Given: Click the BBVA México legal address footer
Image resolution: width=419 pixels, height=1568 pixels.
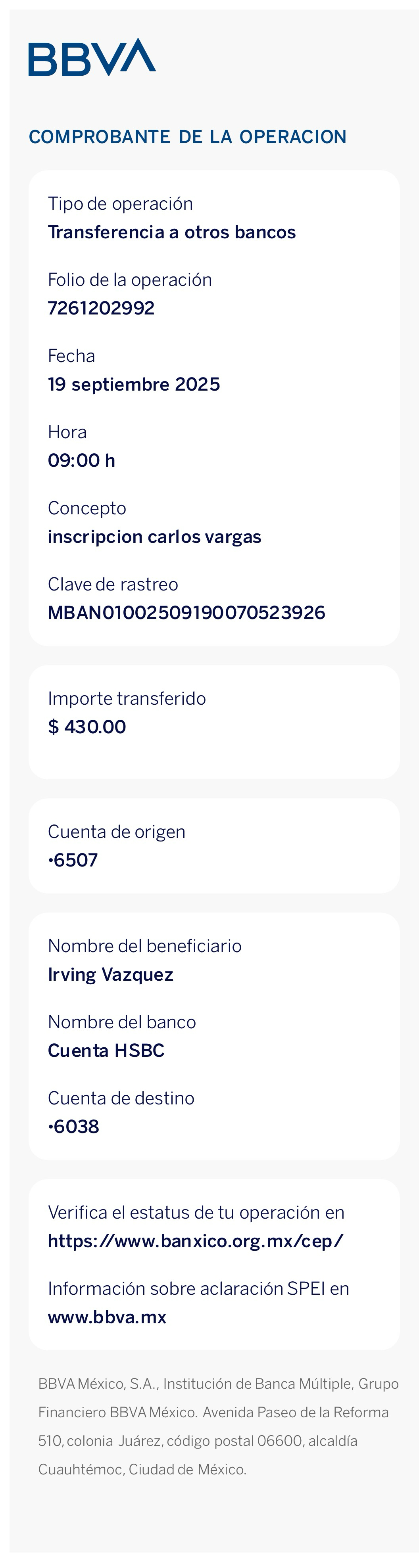Looking at the screenshot, I should click(218, 1427).
